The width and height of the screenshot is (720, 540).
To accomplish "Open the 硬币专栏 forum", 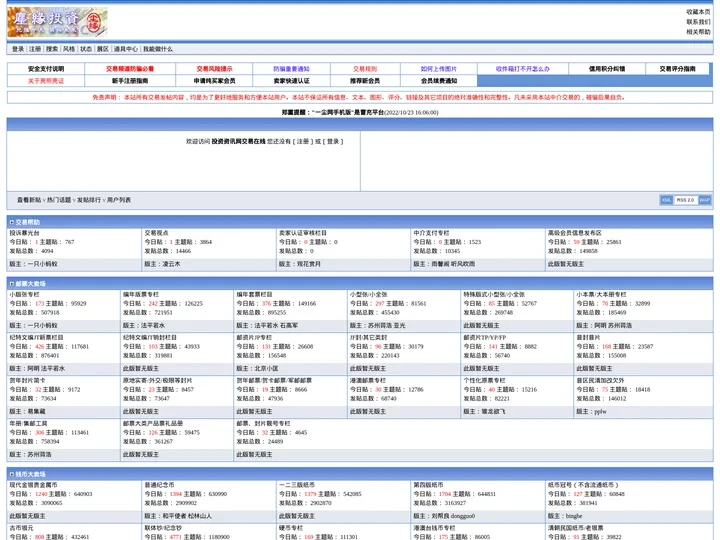I will tap(291, 528).
